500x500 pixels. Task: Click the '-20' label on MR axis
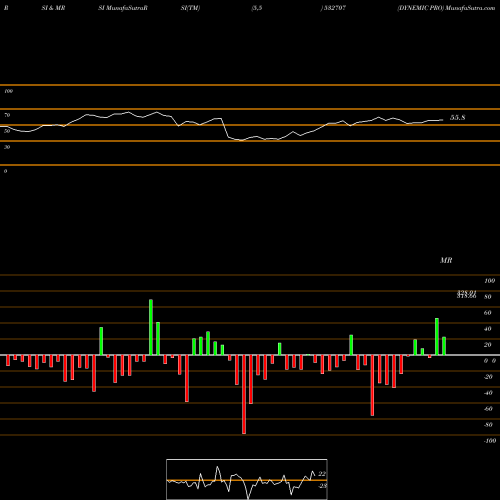pos(488,377)
